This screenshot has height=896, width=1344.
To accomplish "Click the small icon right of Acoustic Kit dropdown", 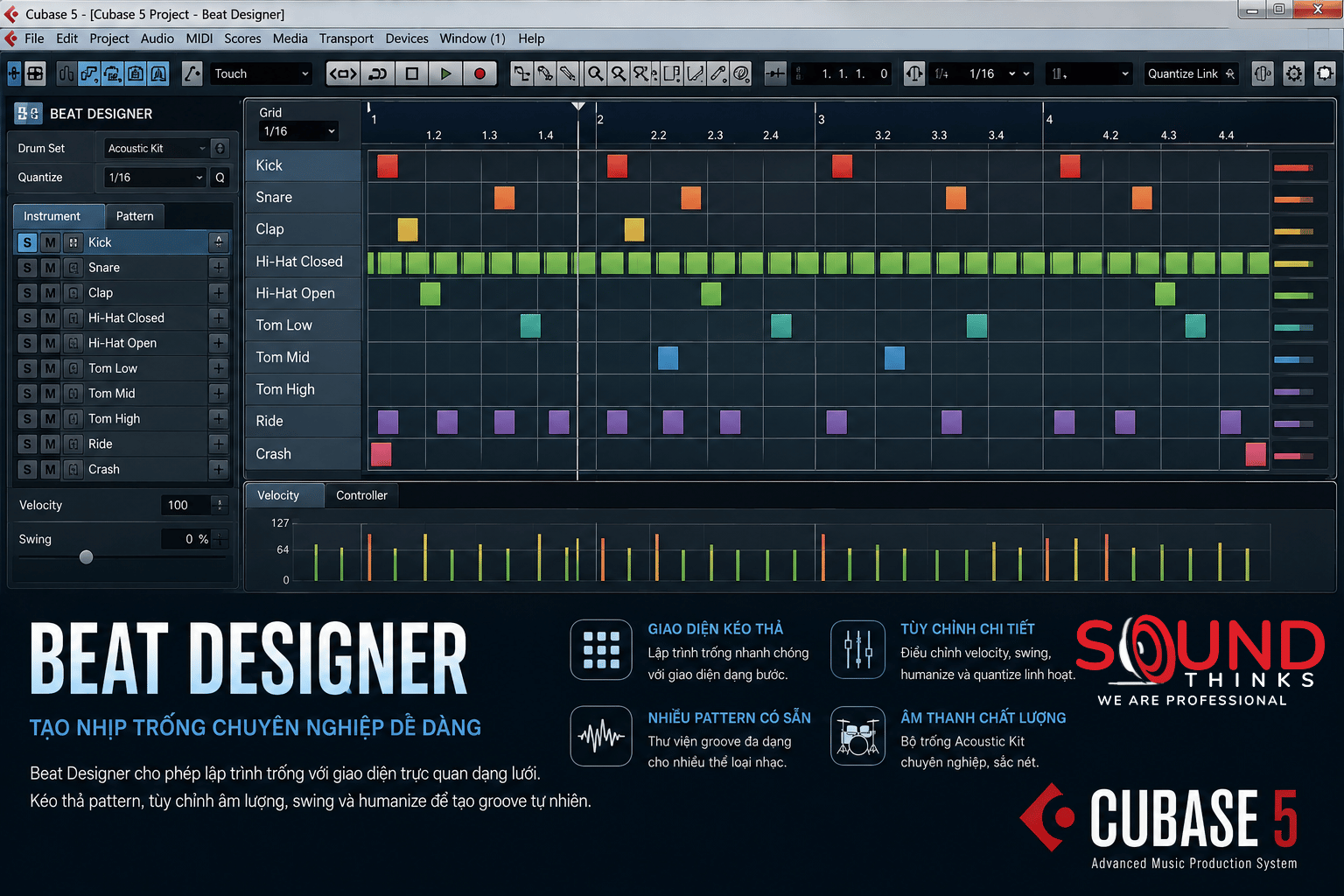I will coord(220,148).
